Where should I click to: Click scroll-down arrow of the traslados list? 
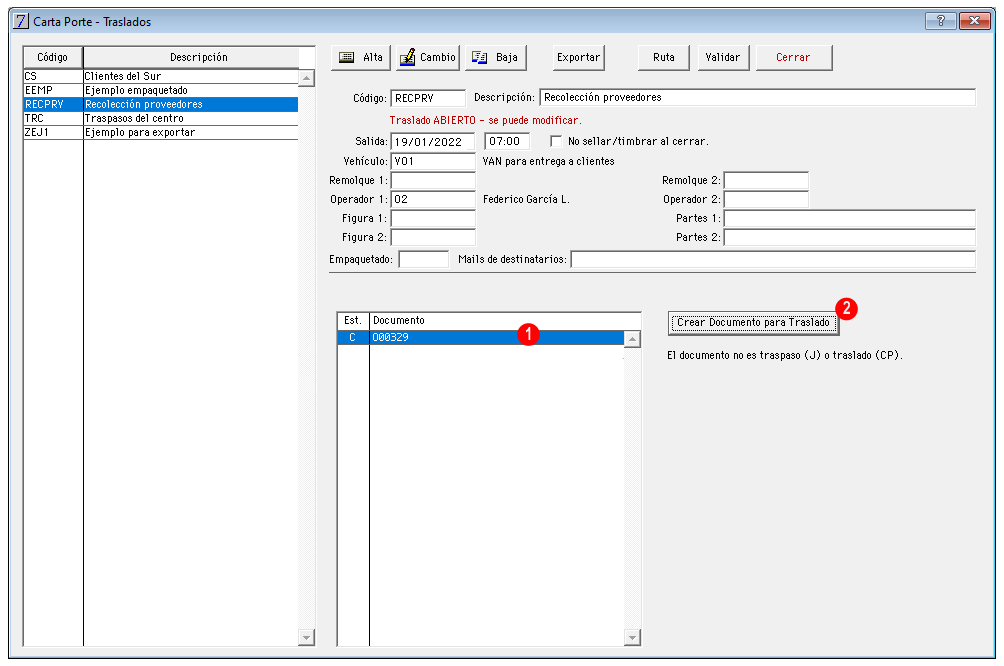tap(307, 637)
